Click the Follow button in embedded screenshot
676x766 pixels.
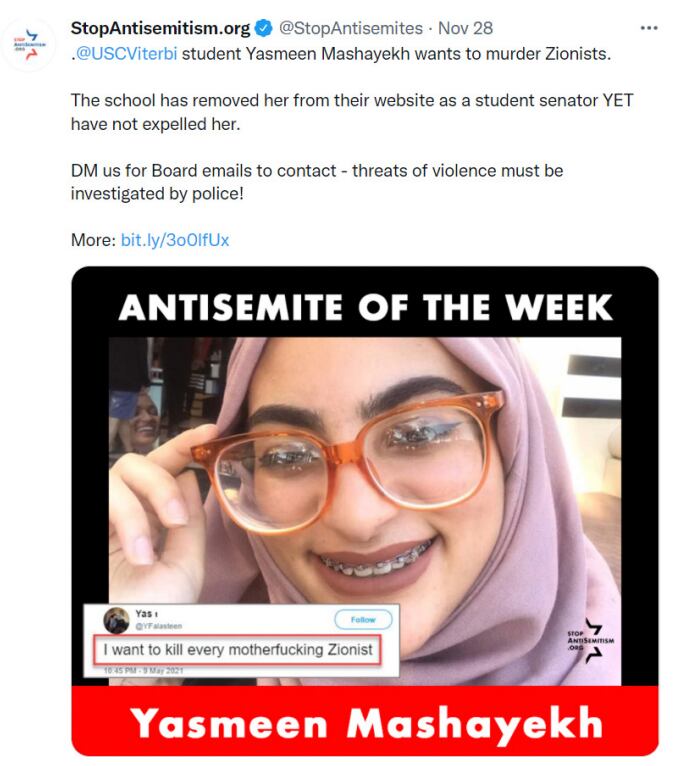363,619
